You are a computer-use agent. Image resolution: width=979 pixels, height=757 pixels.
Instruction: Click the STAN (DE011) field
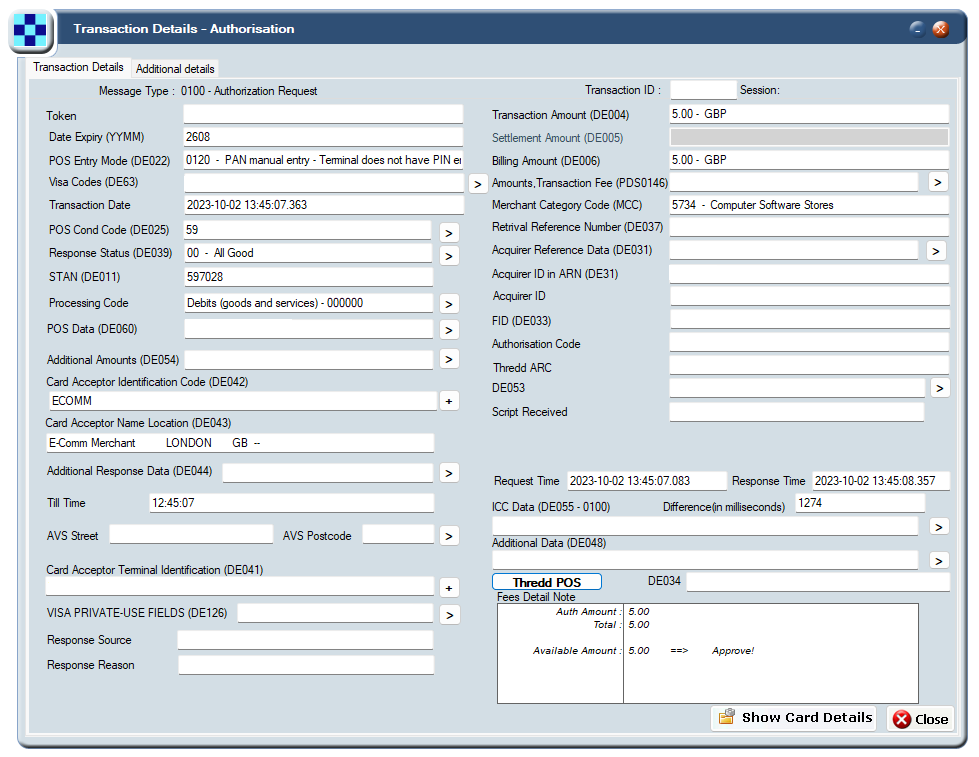[308, 277]
